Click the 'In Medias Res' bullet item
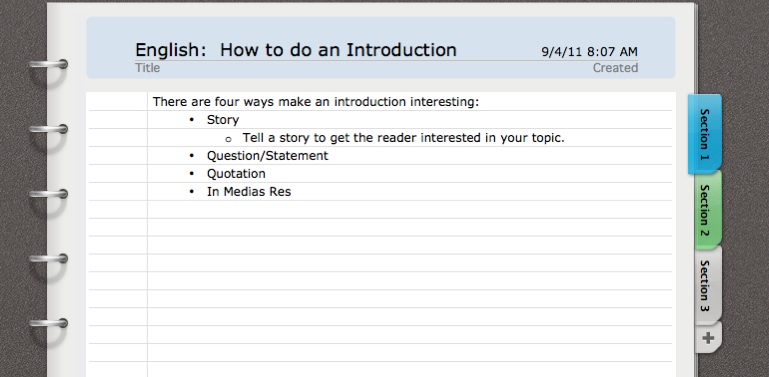 click(x=249, y=192)
